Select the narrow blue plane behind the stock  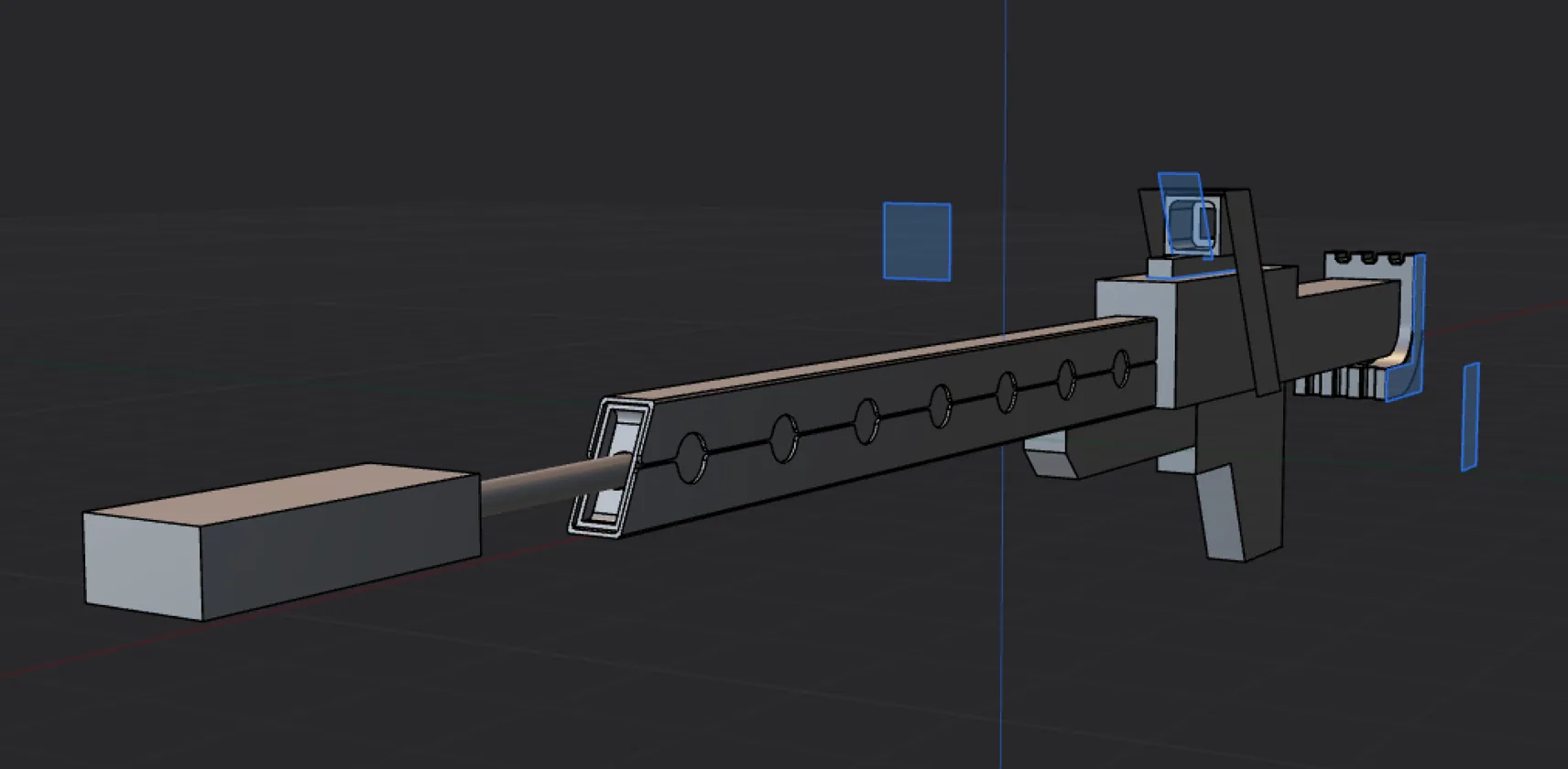pos(1470,417)
